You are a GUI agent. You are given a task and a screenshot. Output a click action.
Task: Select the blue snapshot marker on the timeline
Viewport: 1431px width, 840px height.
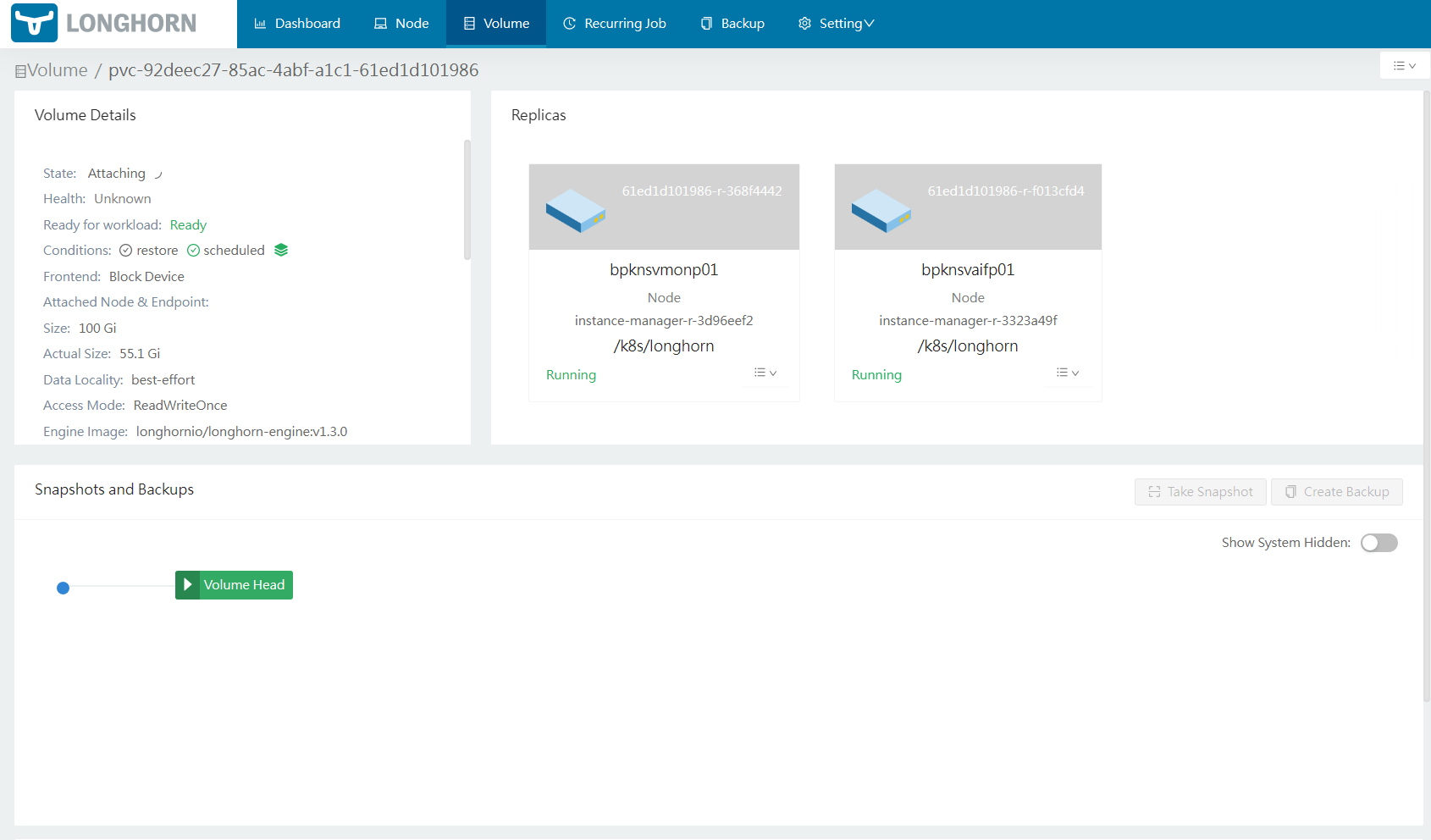click(63, 588)
